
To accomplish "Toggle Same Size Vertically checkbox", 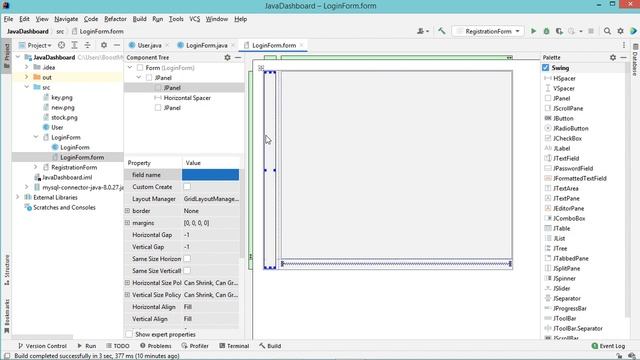I will pos(187,271).
